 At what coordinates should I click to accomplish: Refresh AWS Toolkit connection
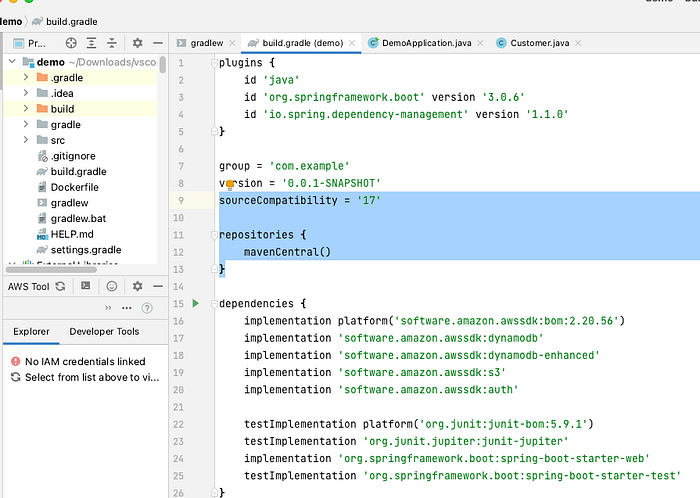coord(60,286)
